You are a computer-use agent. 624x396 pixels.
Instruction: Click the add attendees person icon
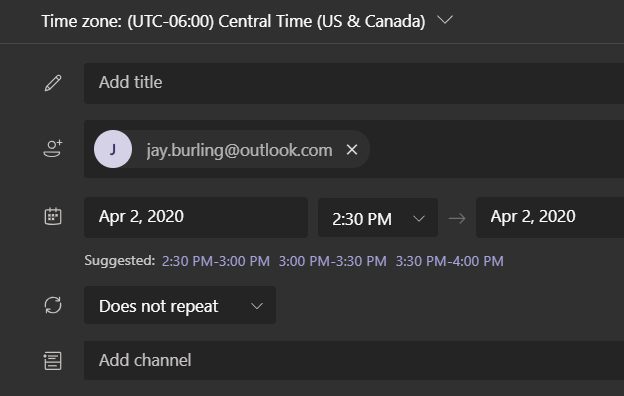[53, 149]
